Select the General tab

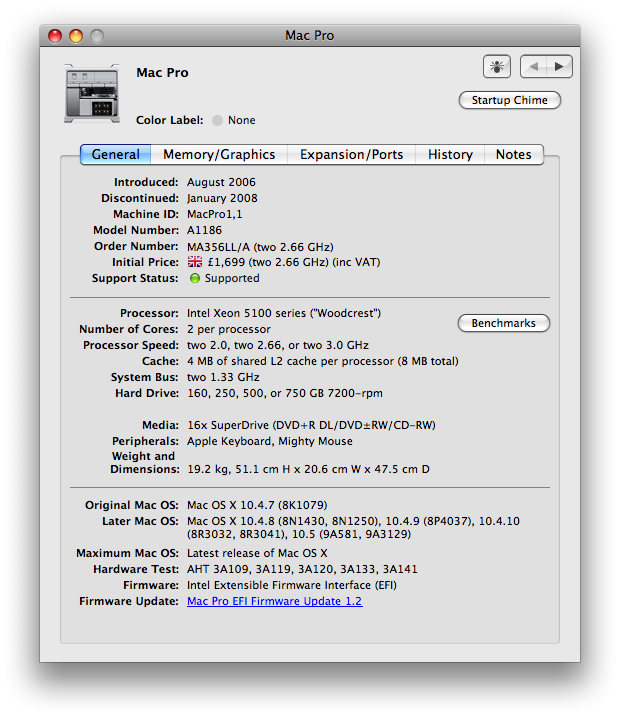116,155
